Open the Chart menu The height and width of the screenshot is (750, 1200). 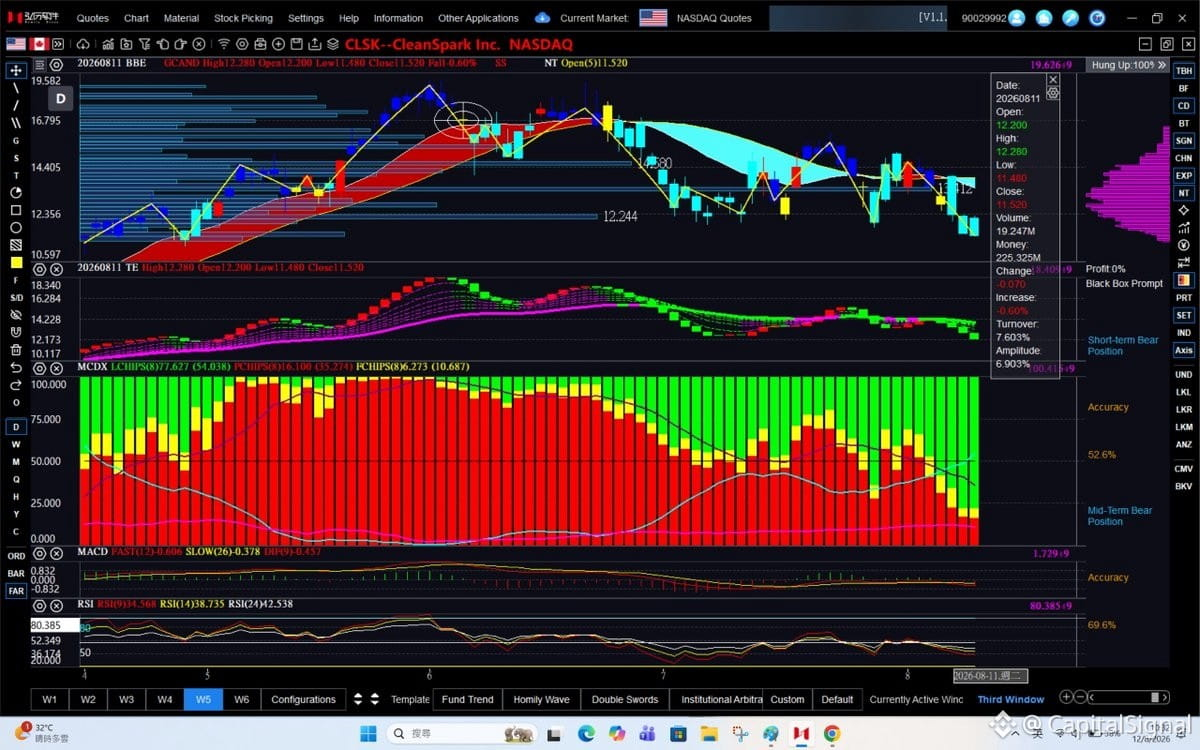coord(137,18)
